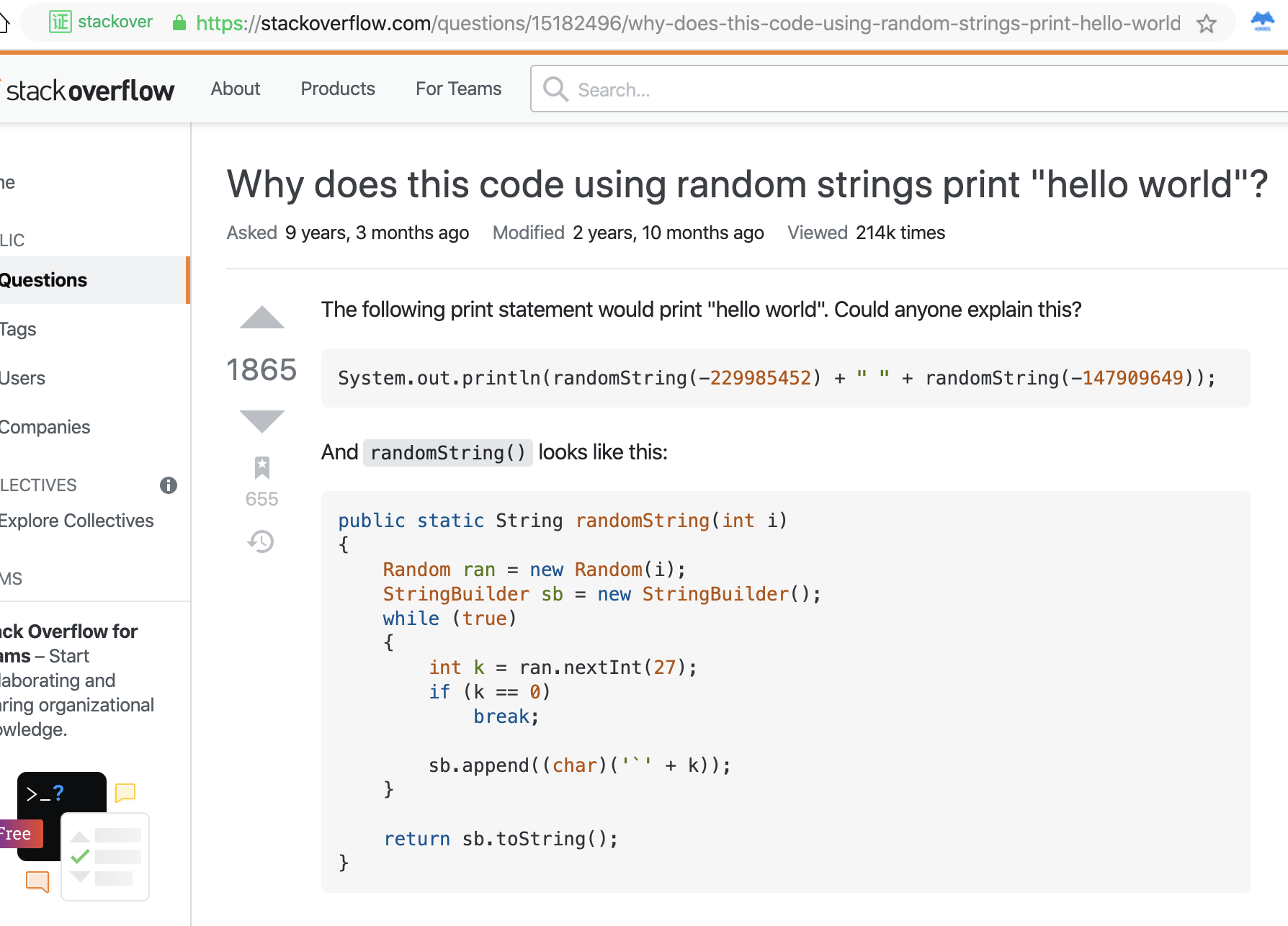Click the site security lock icon
The image size is (1288, 926).
(179, 23)
